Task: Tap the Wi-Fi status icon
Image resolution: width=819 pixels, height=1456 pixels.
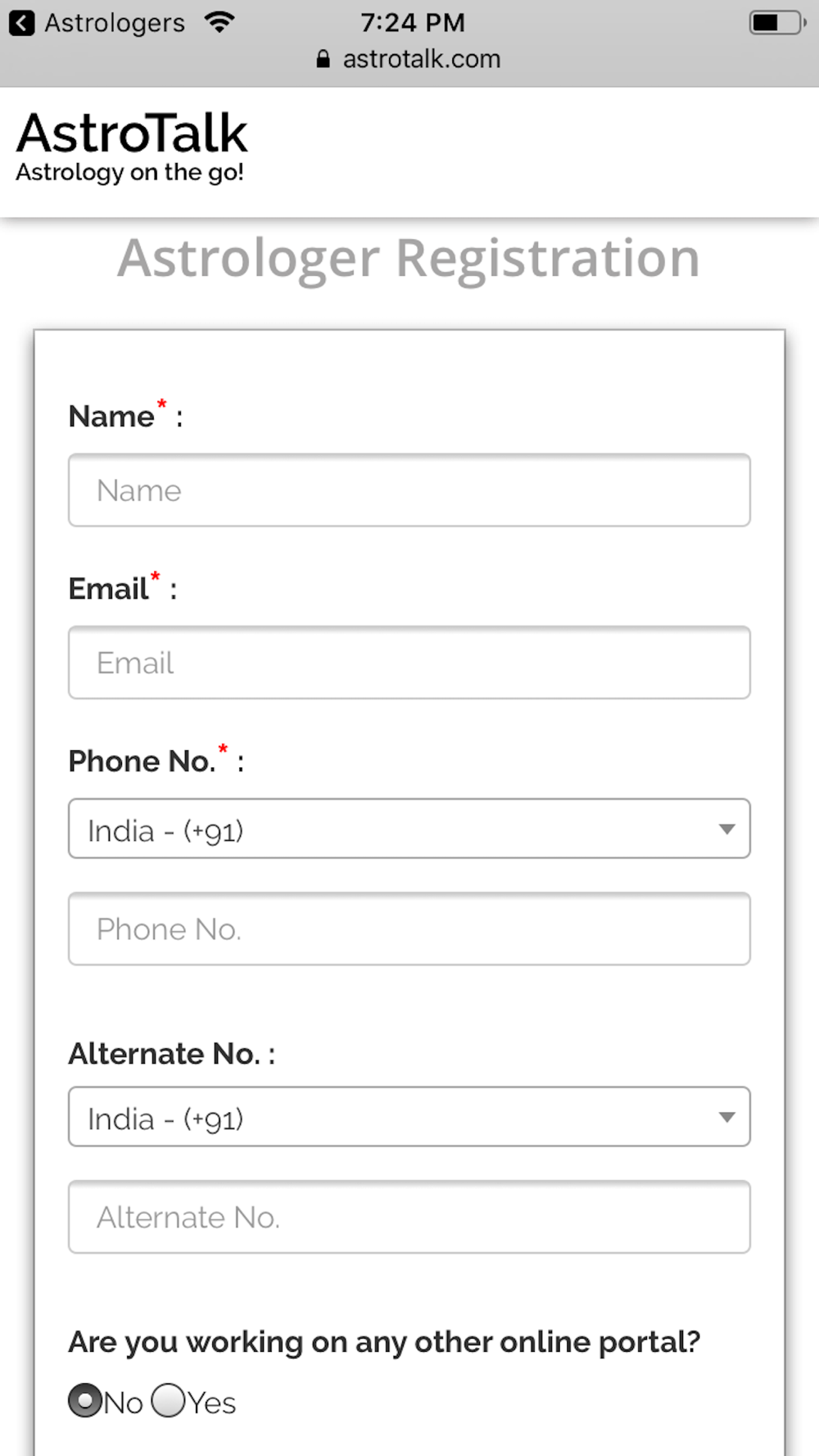Action: click(219, 22)
